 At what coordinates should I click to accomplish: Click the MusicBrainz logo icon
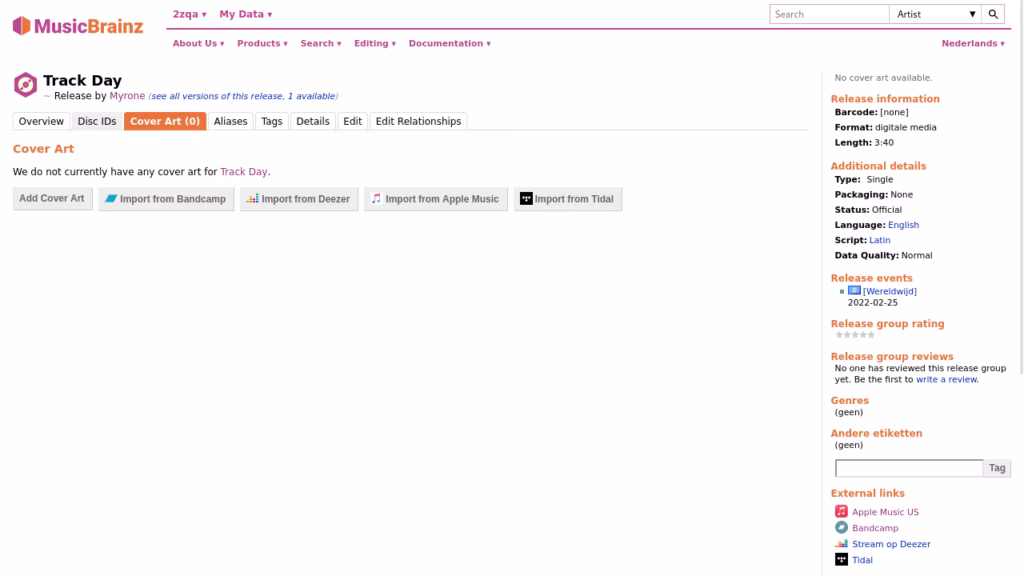pos(22,26)
